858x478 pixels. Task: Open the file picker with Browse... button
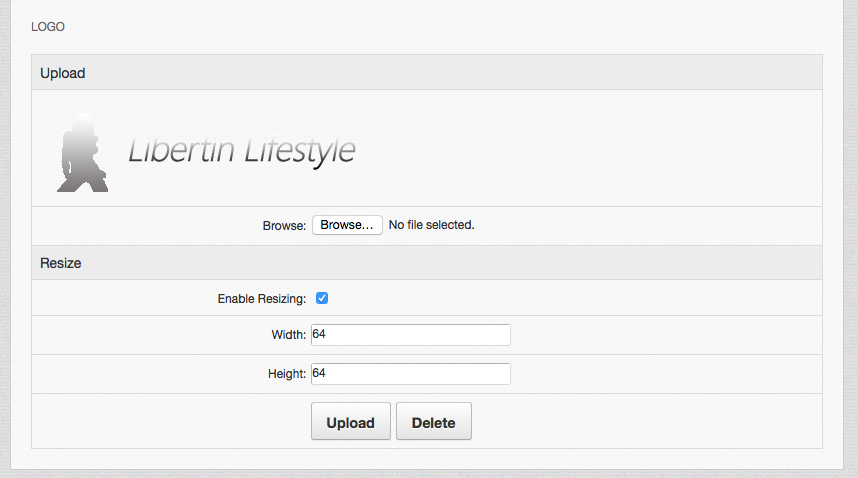347,225
